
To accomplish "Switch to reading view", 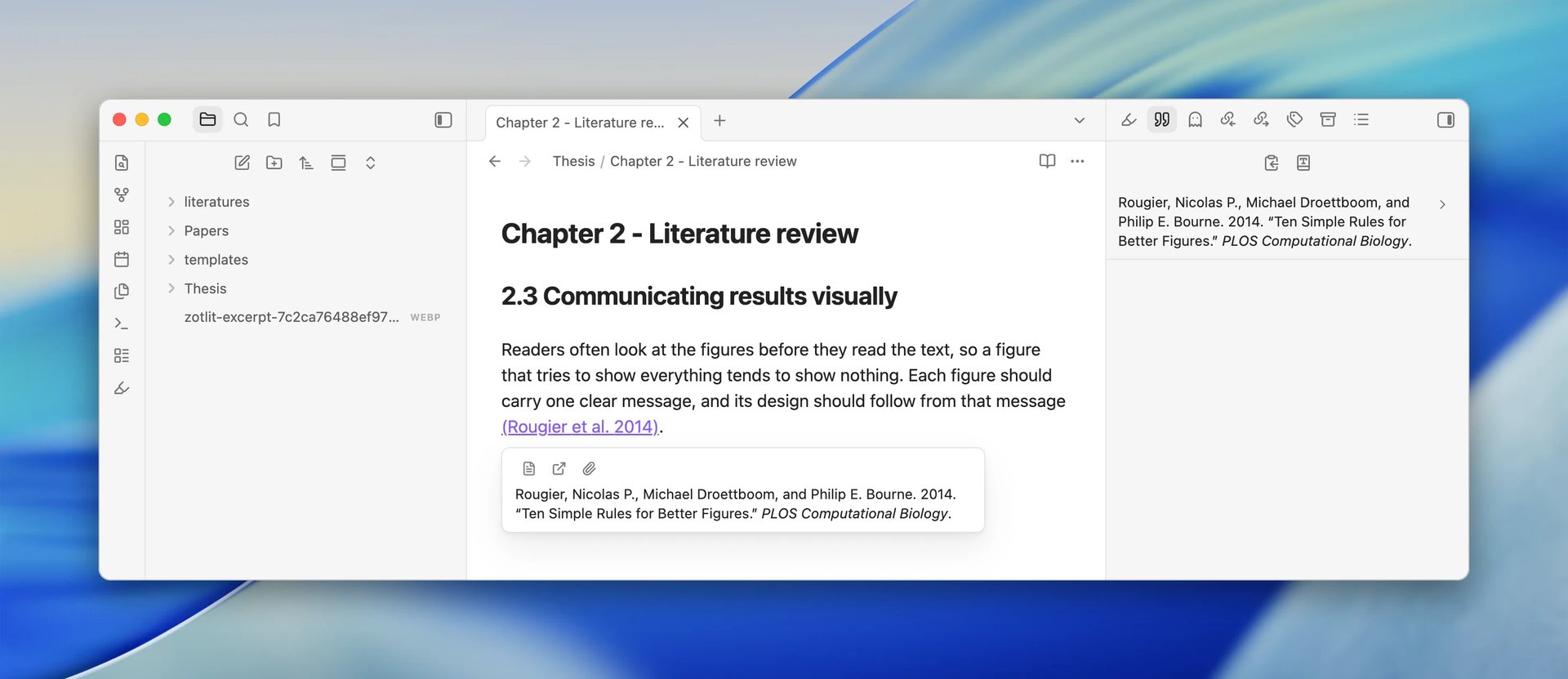I will (1047, 161).
